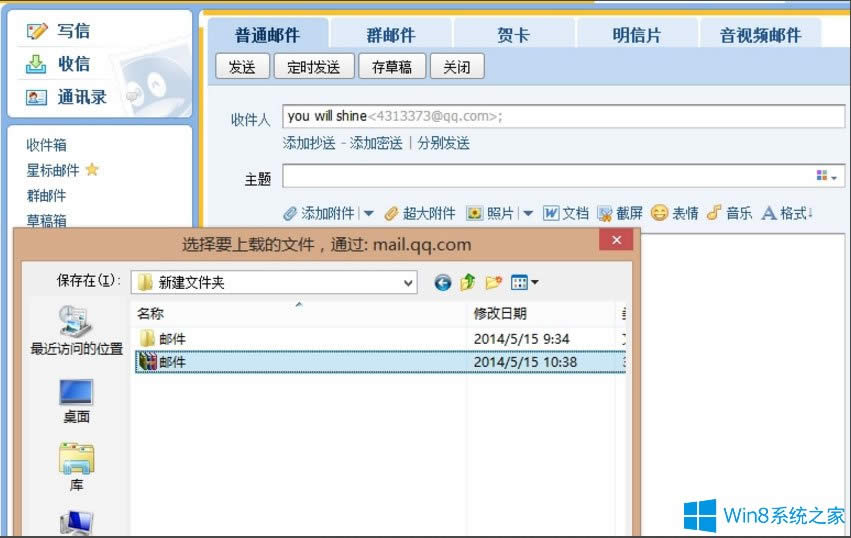Click the 音乐 music note icon
851x538 pixels.
[x=714, y=213]
